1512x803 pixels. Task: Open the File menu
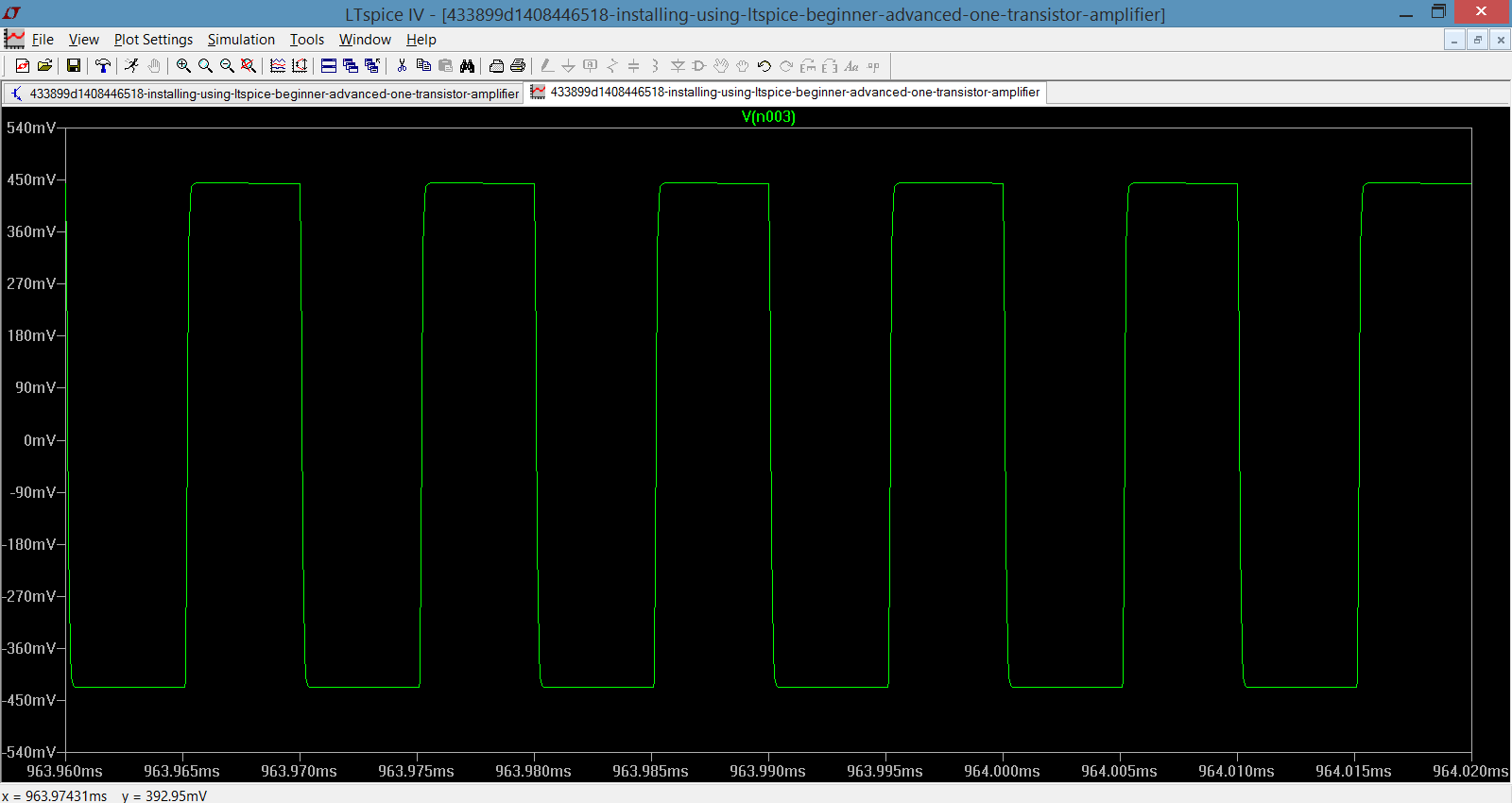(43, 40)
